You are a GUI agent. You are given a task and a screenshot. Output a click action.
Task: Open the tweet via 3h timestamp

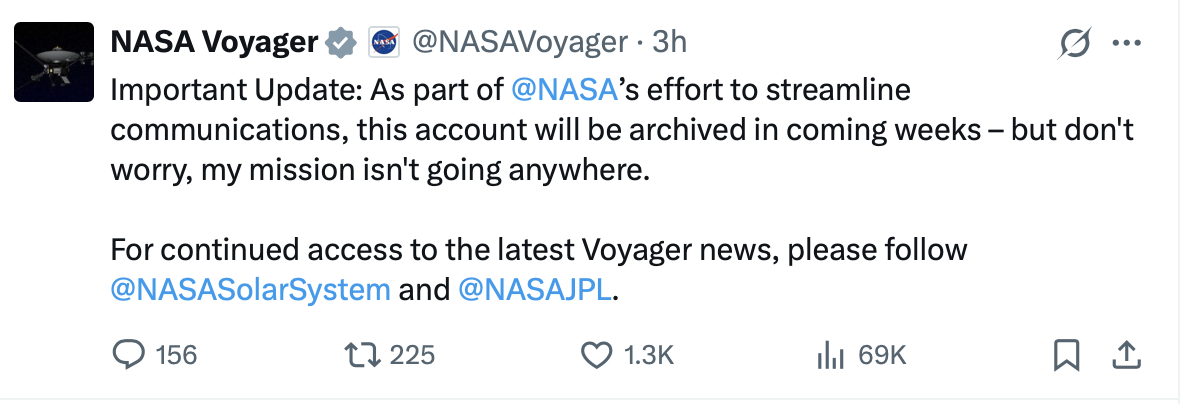(x=669, y=42)
